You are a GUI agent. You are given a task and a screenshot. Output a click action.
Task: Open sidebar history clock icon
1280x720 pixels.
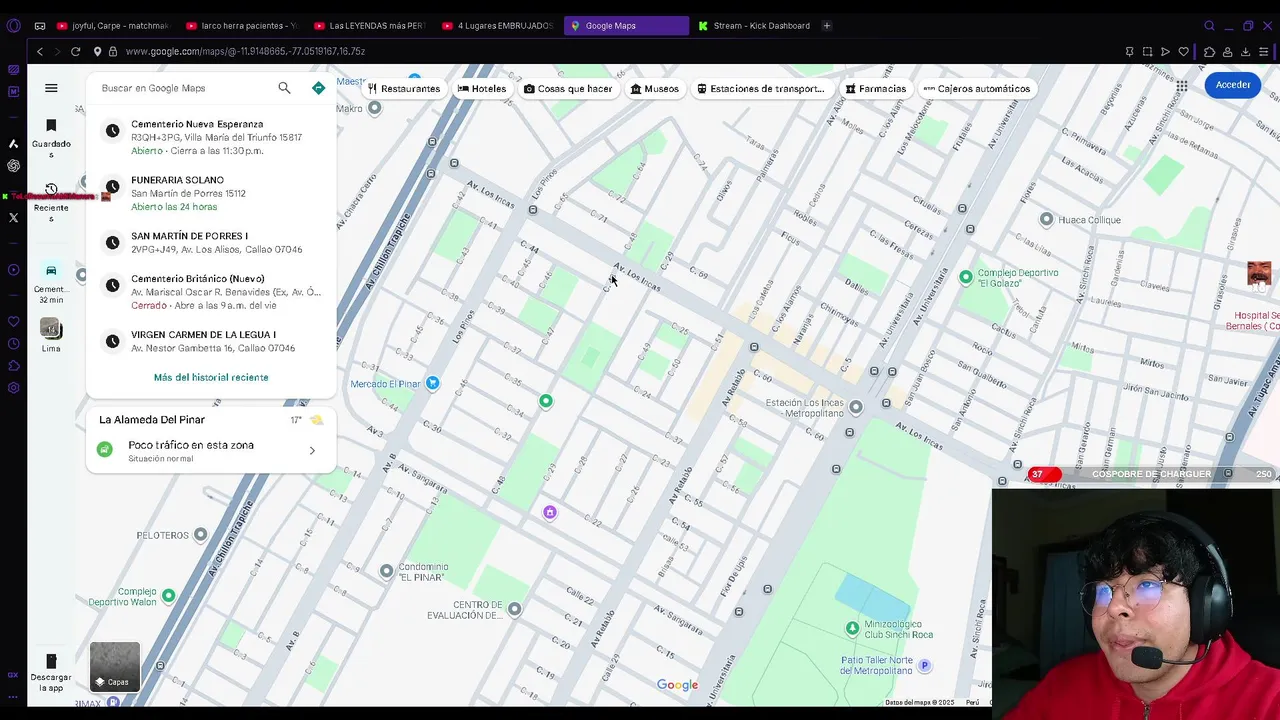click(x=13, y=343)
